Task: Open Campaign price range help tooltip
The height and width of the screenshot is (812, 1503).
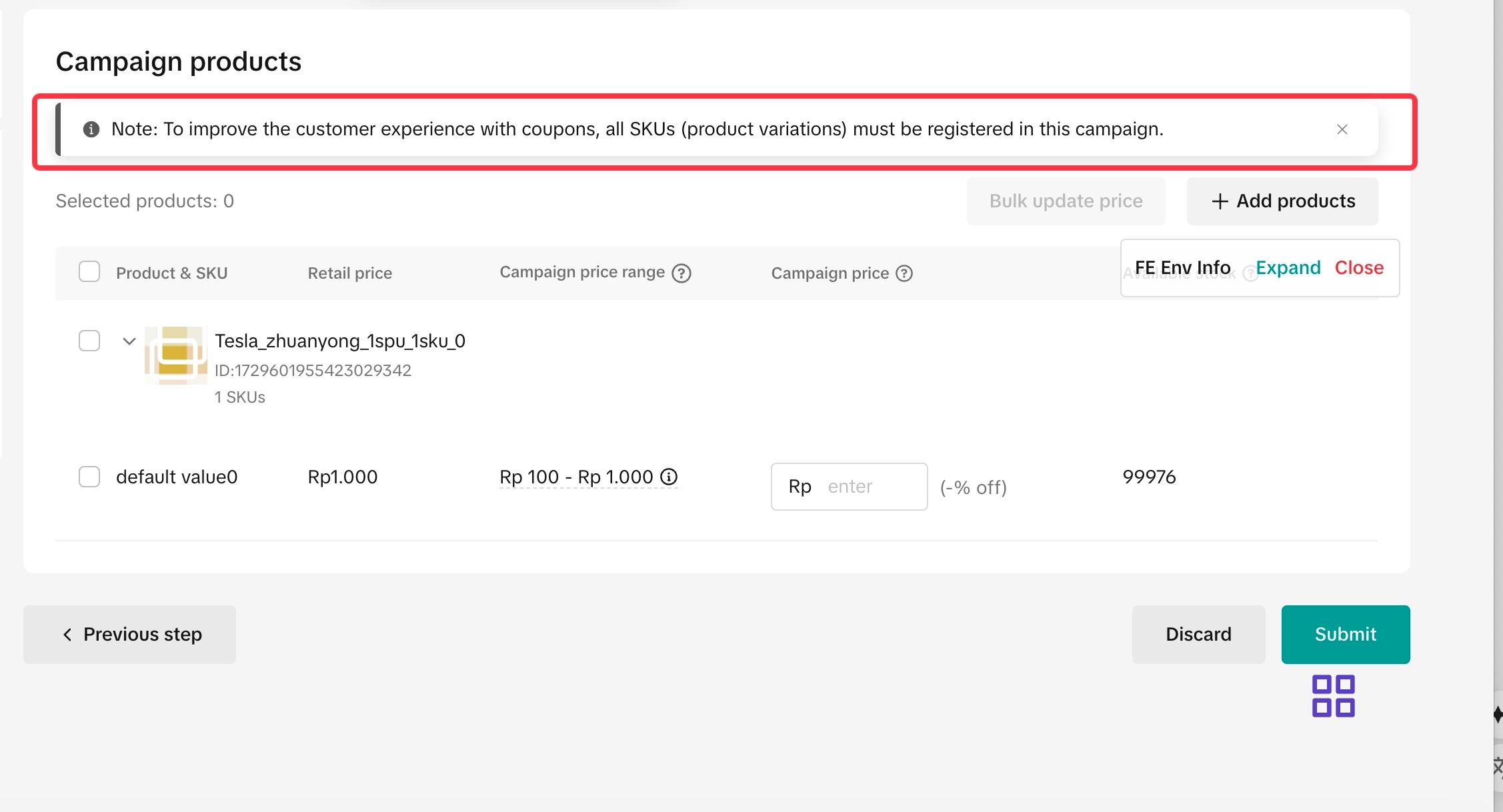Action: [x=681, y=273]
